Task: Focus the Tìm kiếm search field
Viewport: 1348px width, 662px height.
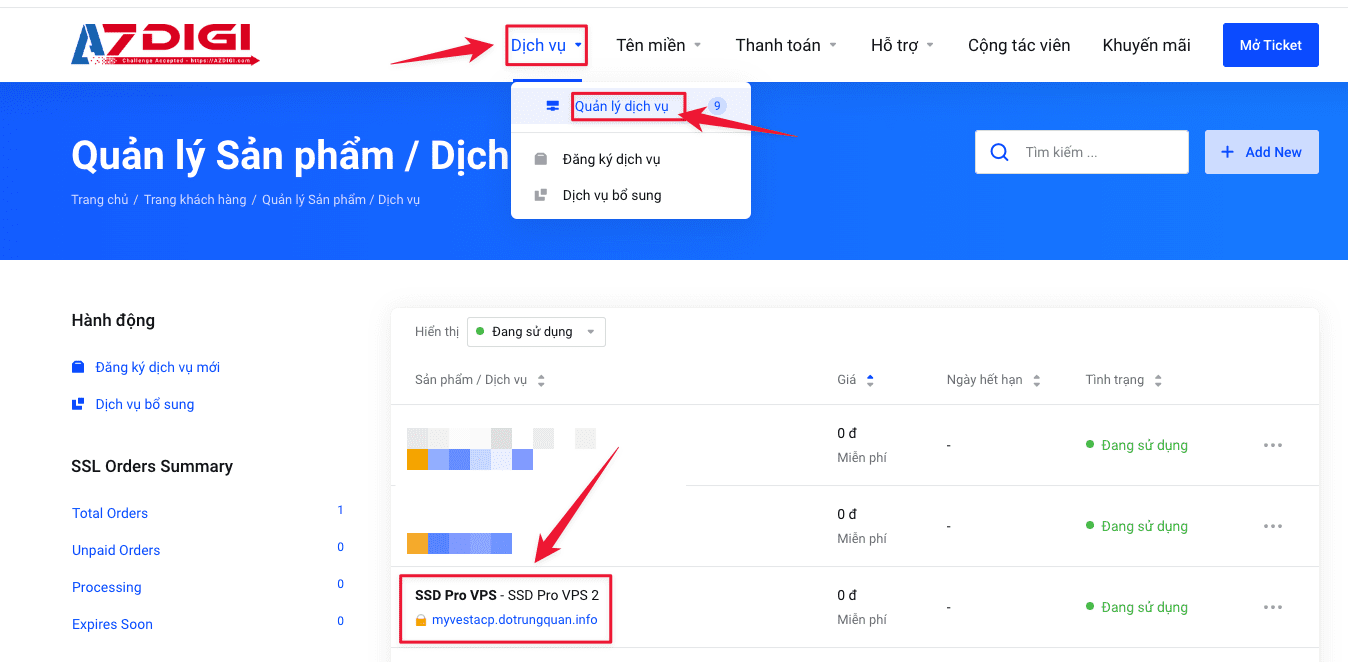Action: pyautogui.click(x=1100, y=152)
